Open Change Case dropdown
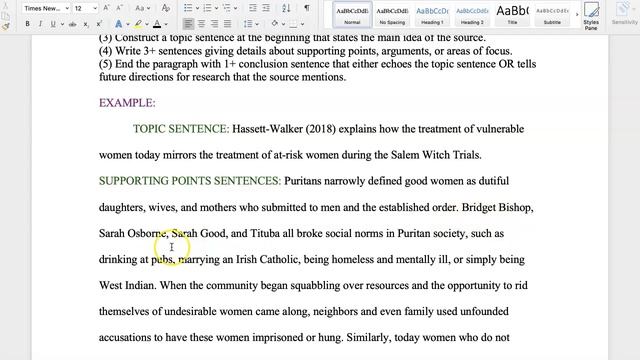Viewport: 640px width, 360px height. pyautogui.click(x=142, y=8)
